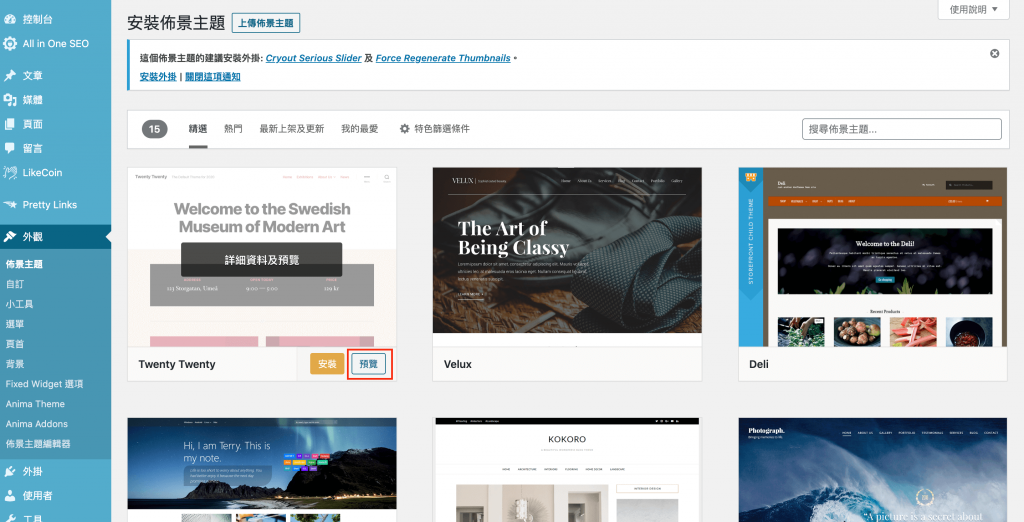This screenshot has height=522, width=1024.
Task: Click the gear icon beside 特色篩選條件
Action: [x=404, y=129]
